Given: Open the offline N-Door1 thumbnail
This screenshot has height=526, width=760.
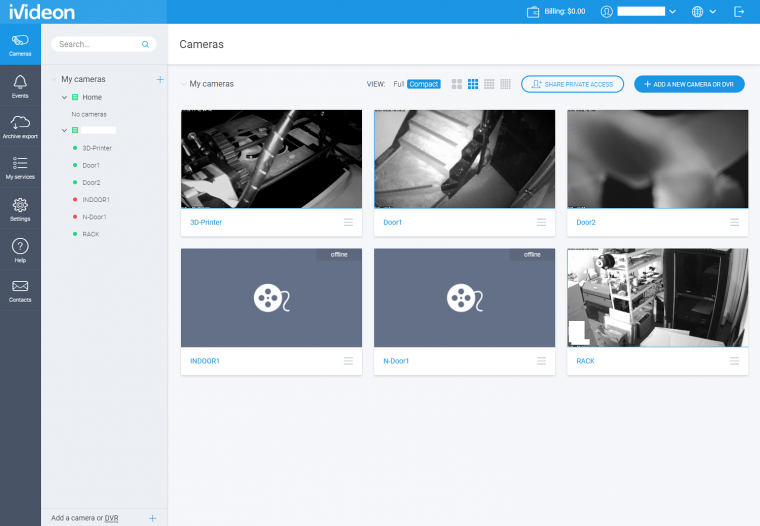Looking at the screenshot, I should (x=464, y=298).
